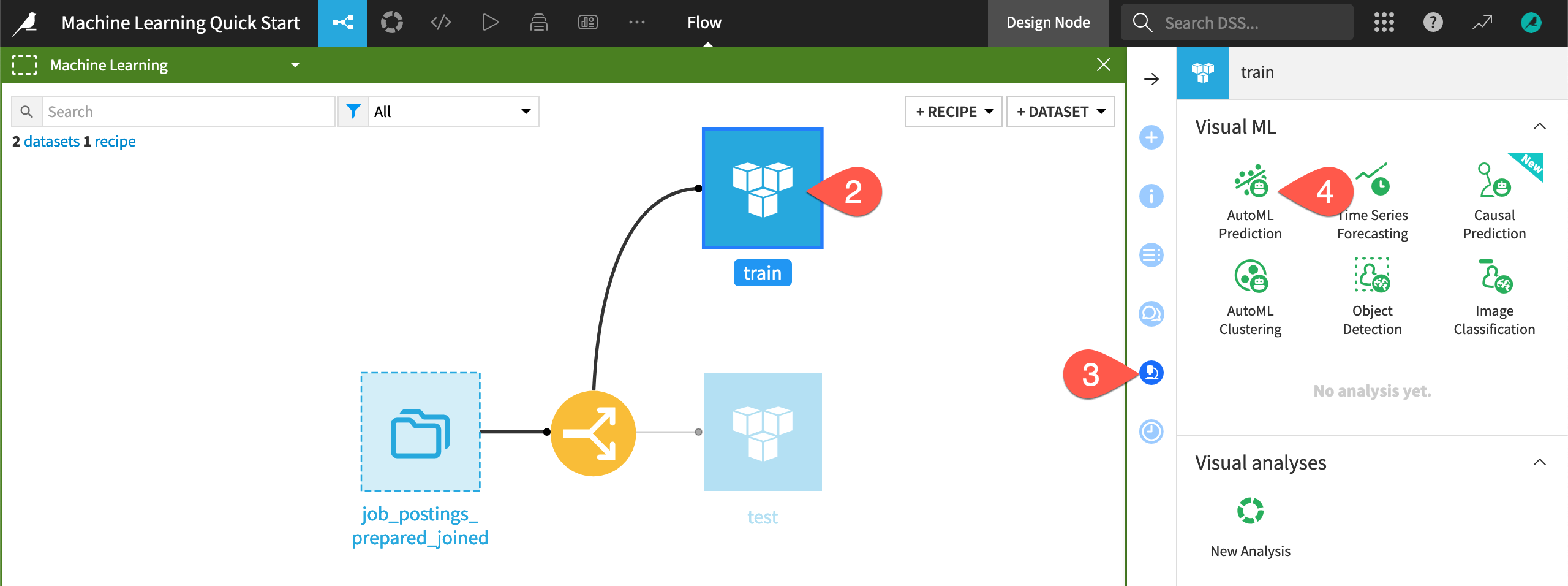Open the Details info icon in the sidebar
Image resolution: width=1568 pixels, height=586 pixels.
point(1151,196)
